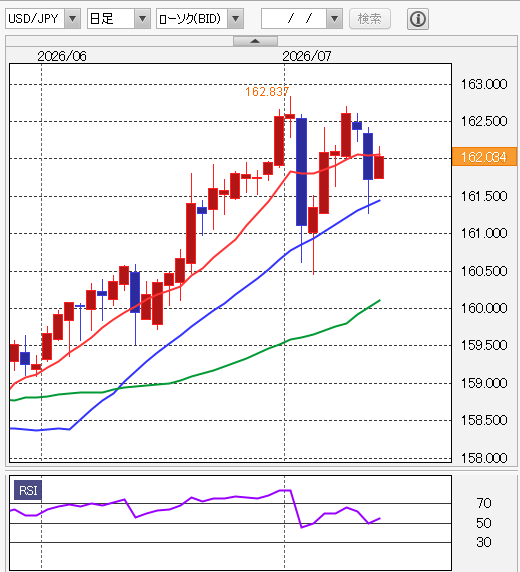Click the 2026/06 date axis label

[62, 56]
